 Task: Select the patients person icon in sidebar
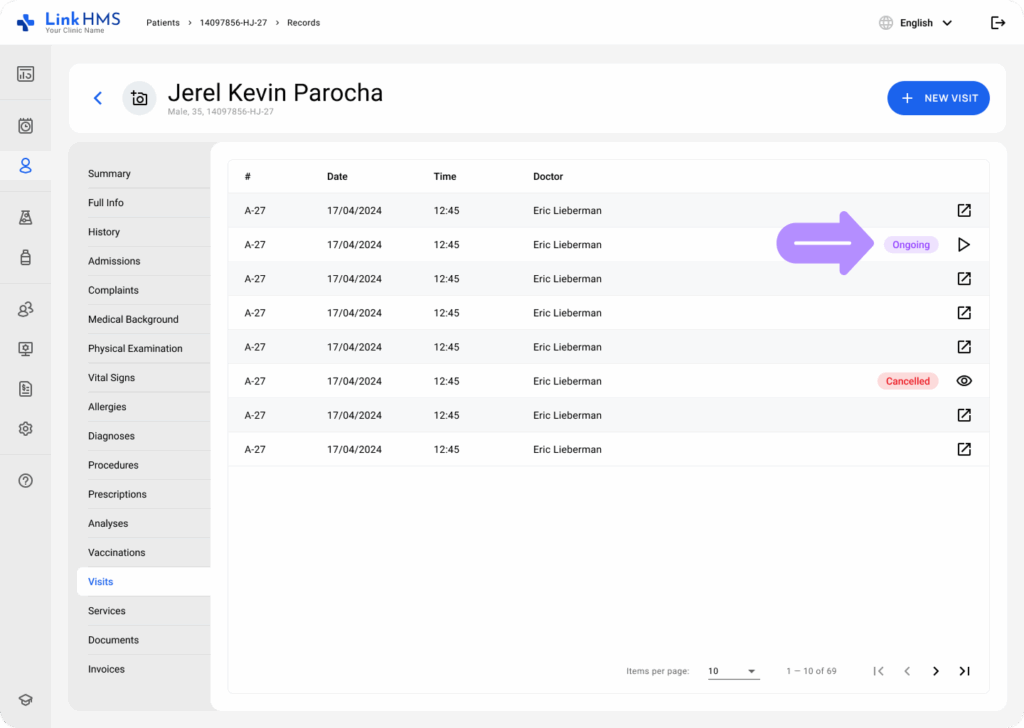coord(26,166)
